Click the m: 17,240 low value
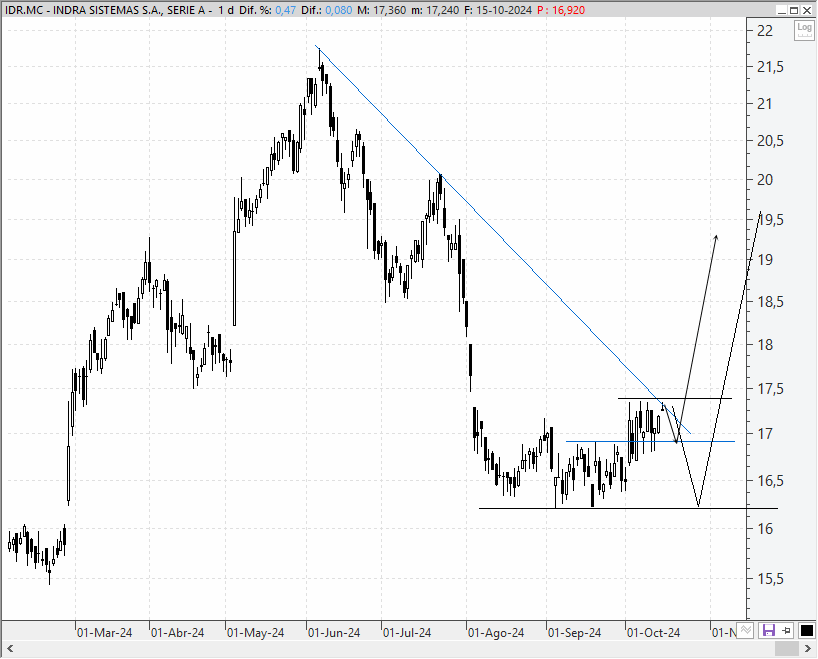818x659 pixels. (436, 10)
